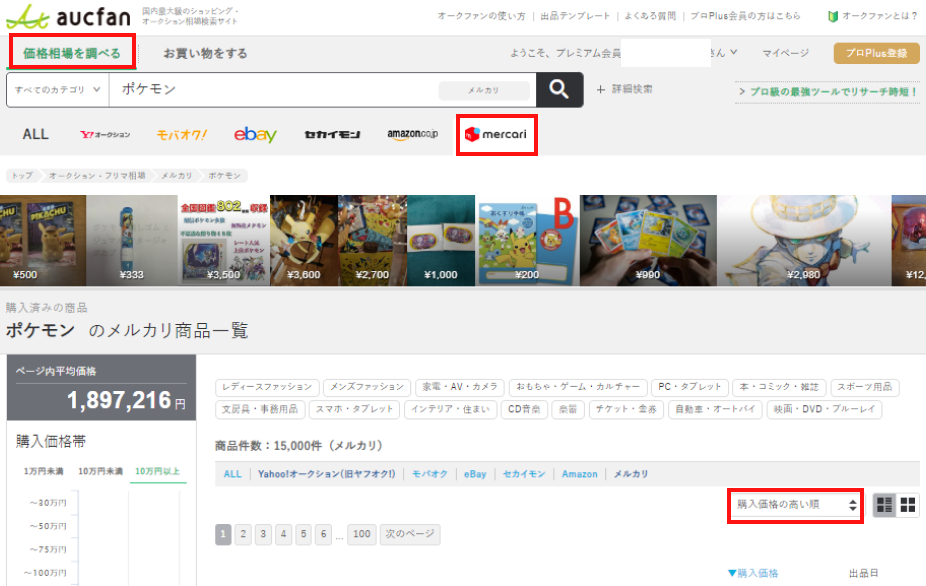Open the よくある質問 link

click(650, 16)
